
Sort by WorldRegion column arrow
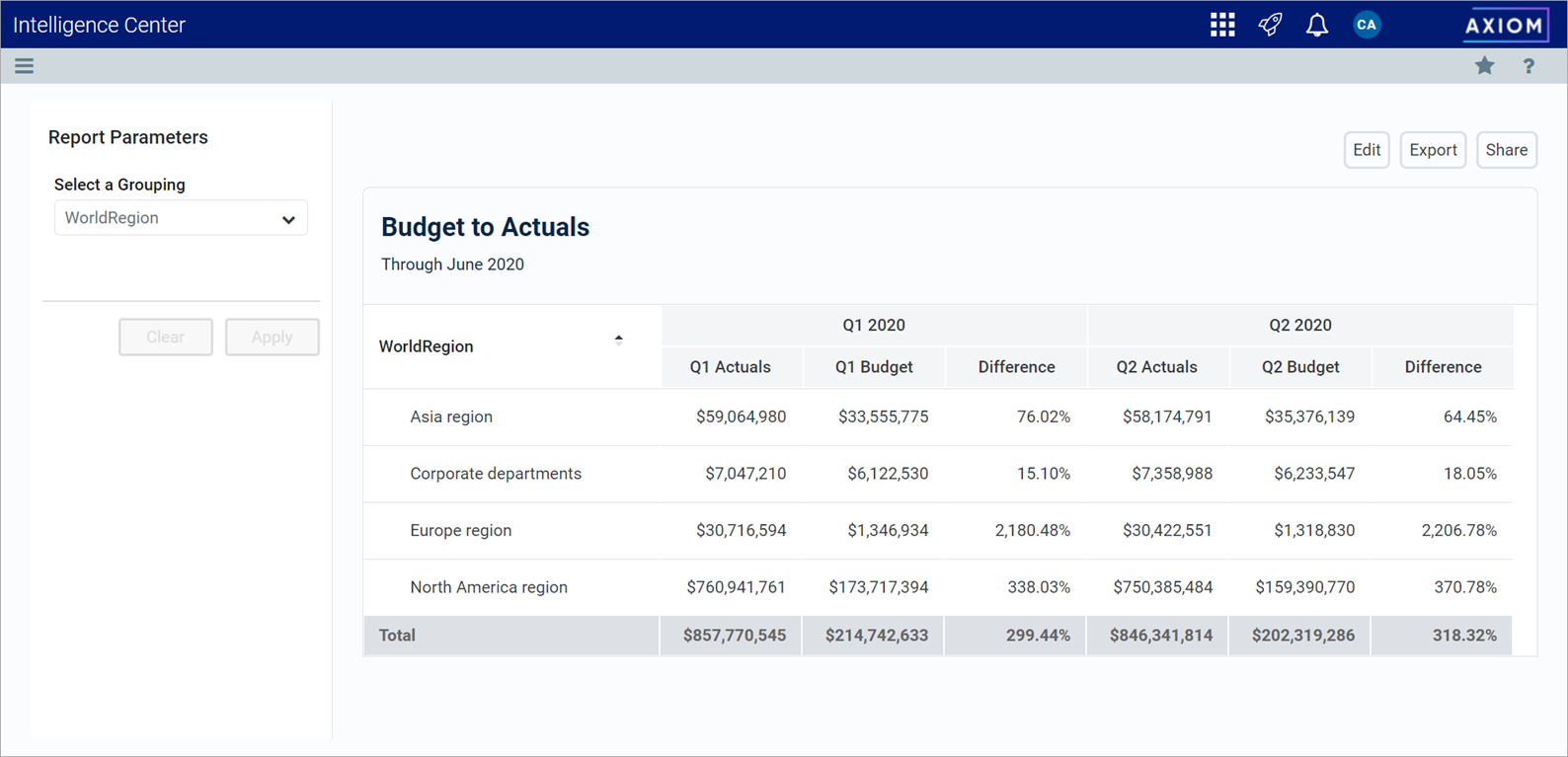[x=619, y=339]
